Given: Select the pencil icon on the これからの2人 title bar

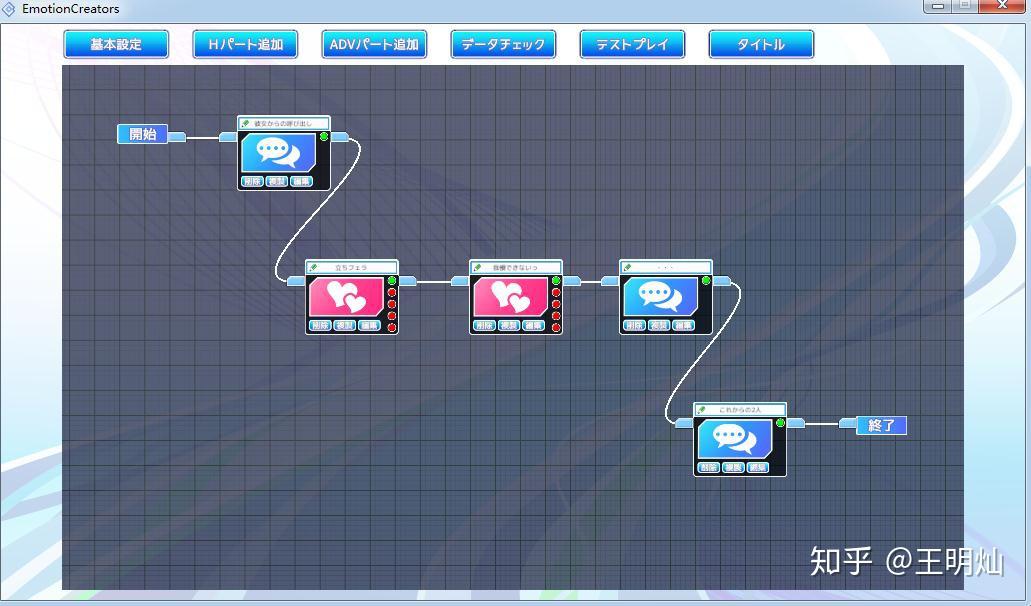Looking at the screenshot, I should pyautogui.click(x=701, y=409).
